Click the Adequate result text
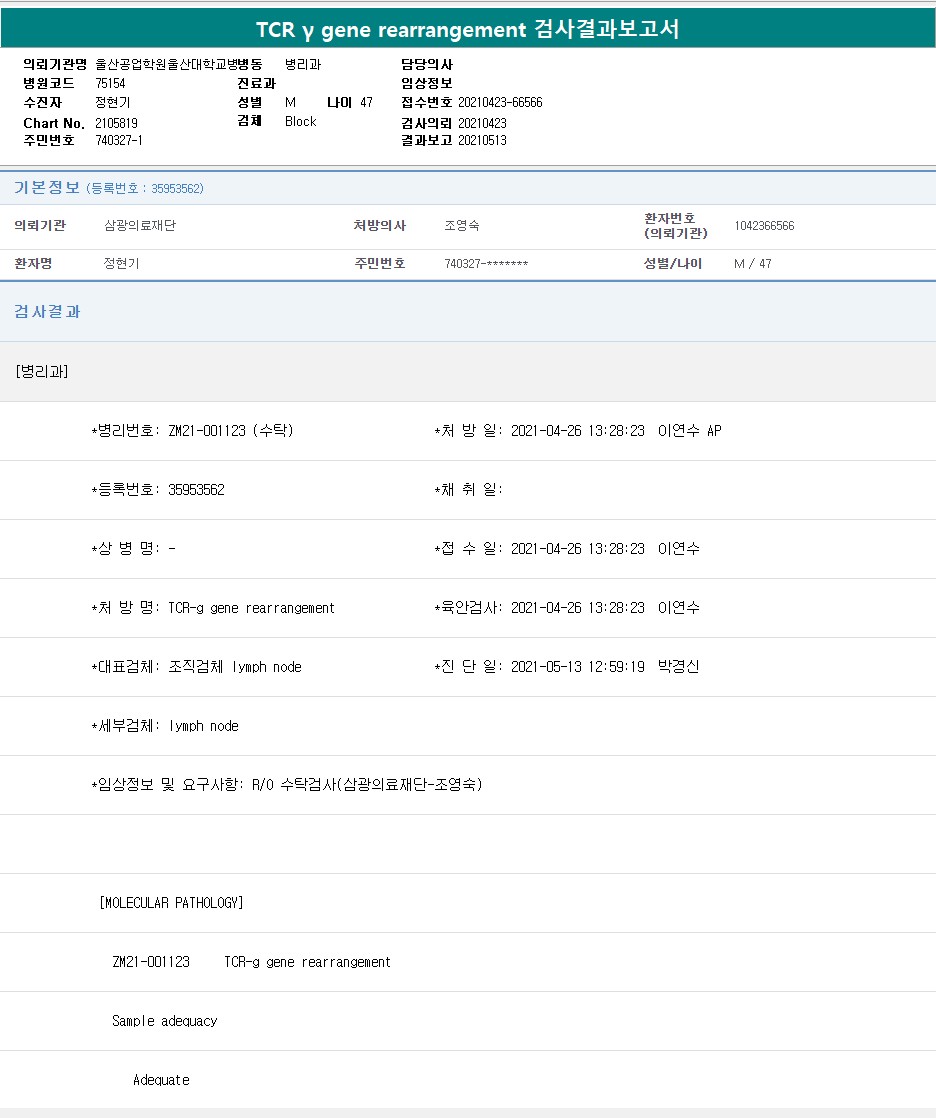The image size is (936, 1118). coord(161,1080)
